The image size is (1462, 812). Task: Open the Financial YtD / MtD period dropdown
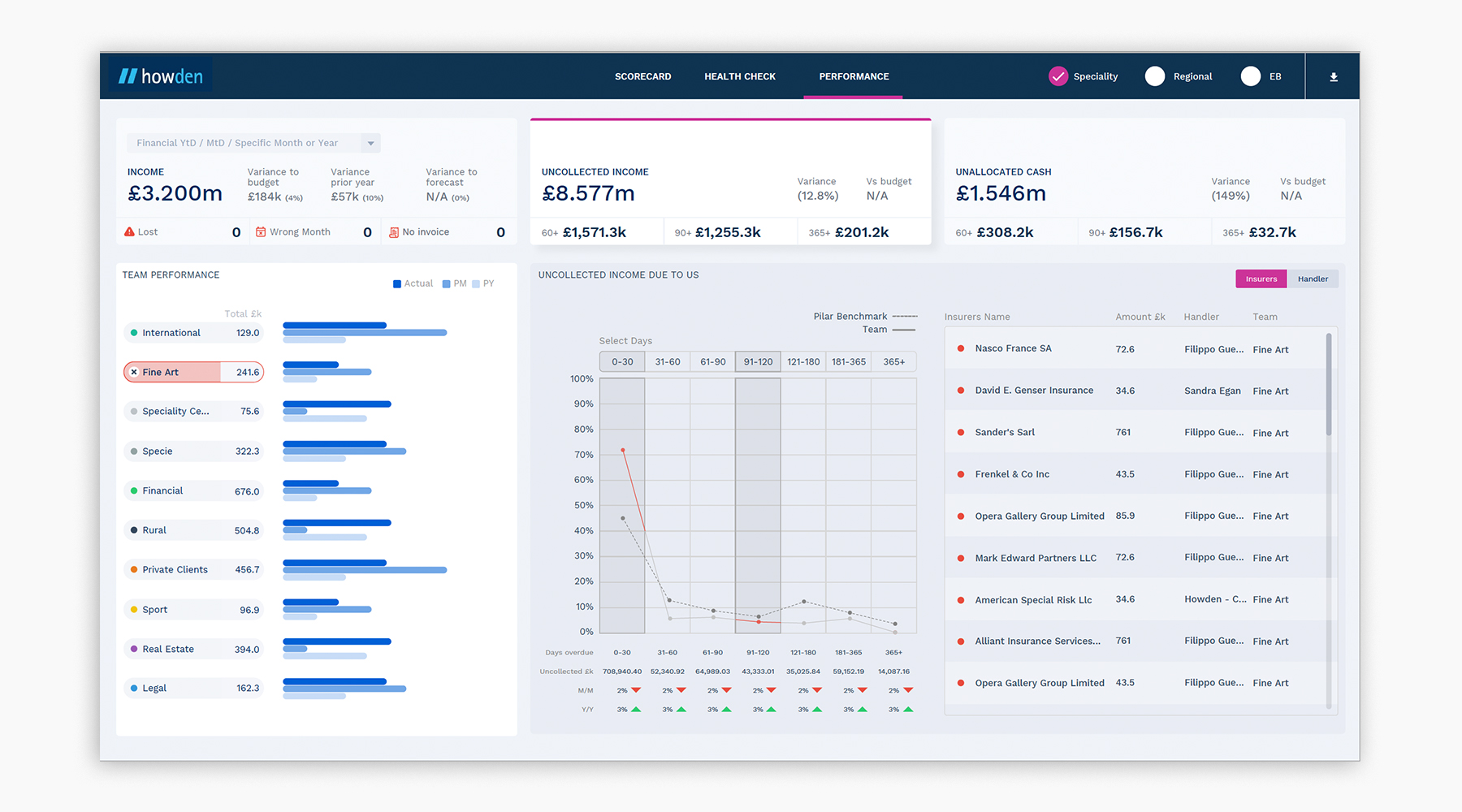pos(253,143)
